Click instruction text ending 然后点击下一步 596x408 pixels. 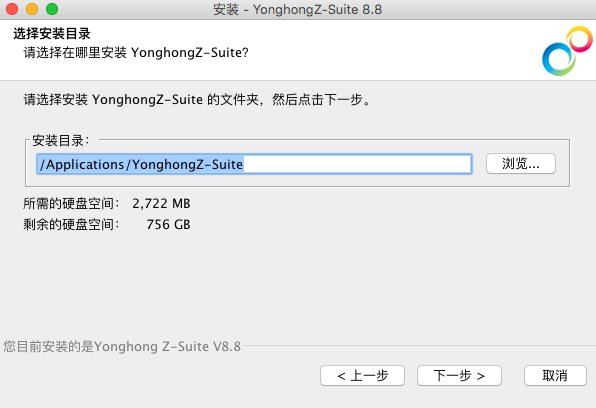pos(197,100)
